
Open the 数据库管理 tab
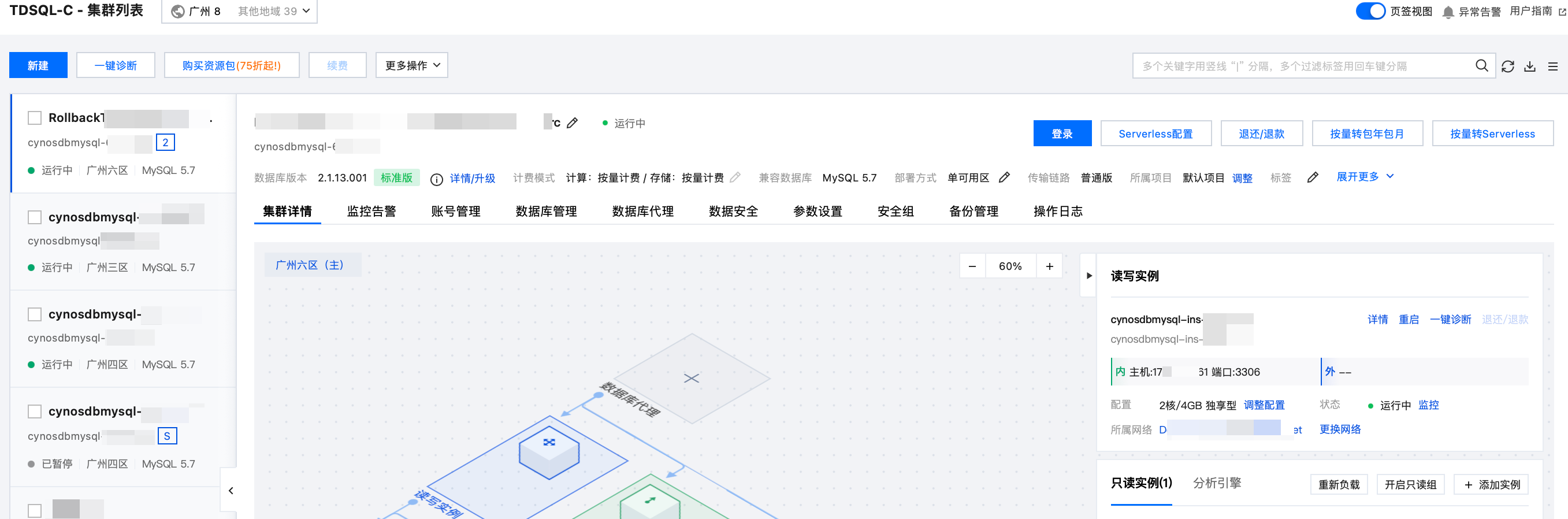(x=546, y=212)
